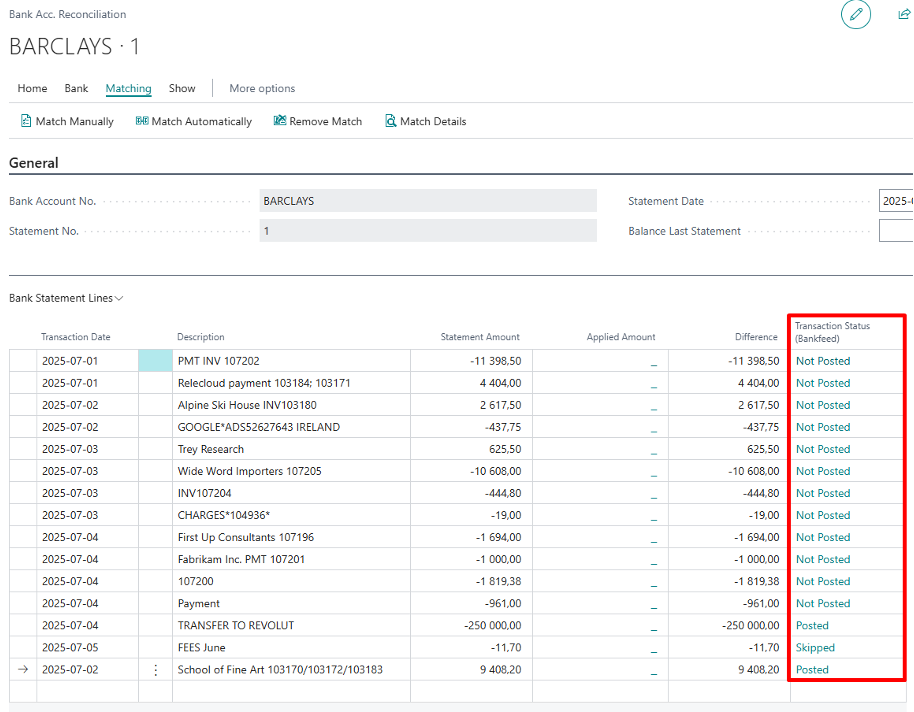Open row options for School of Fine Art line
This screenshot has width=914, height=712.
(x=156, y=670)
